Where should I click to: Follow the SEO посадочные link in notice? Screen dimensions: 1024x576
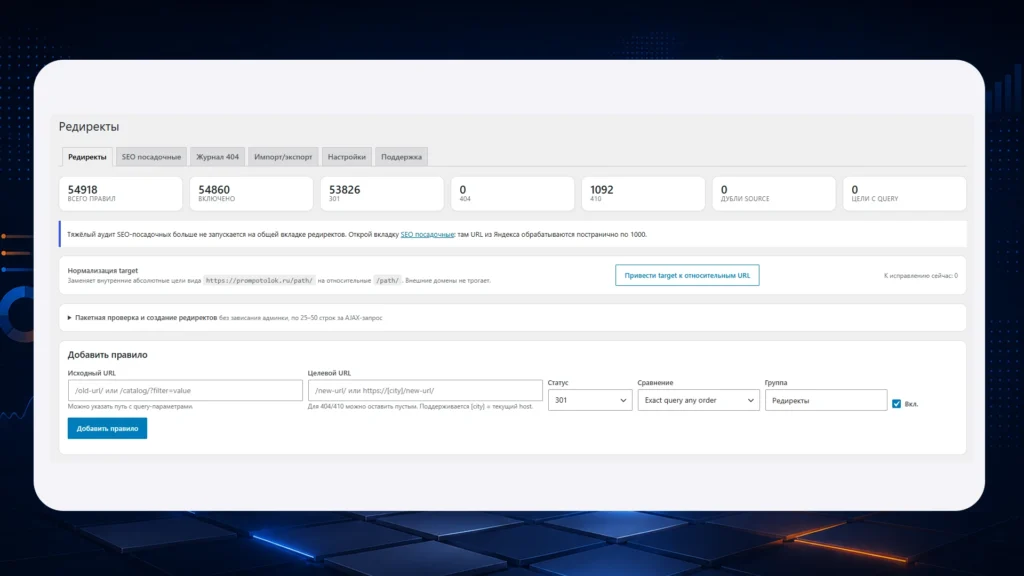pos(427,234)
